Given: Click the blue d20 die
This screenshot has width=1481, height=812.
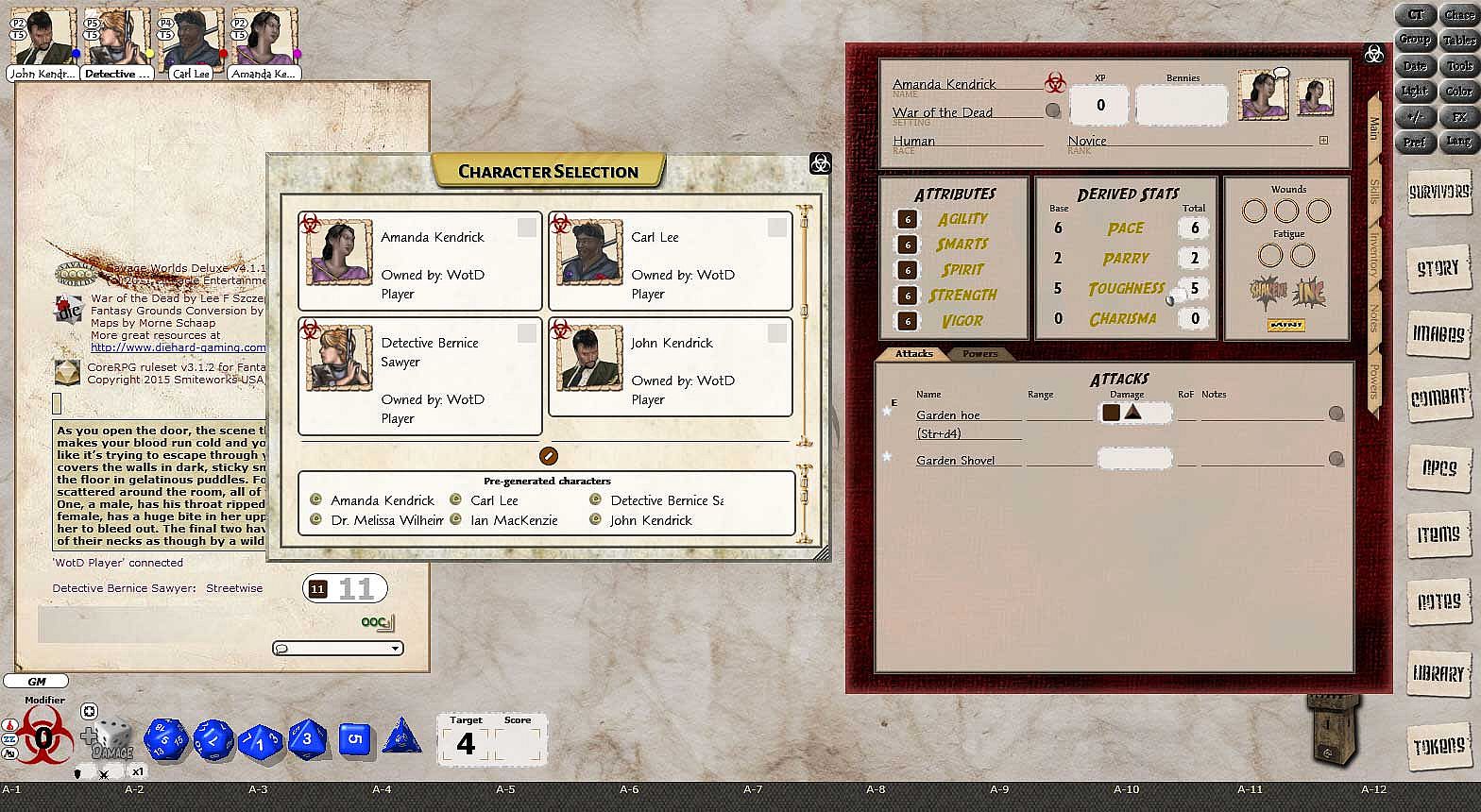Looking at the screenshot, I should pos(166,739).
